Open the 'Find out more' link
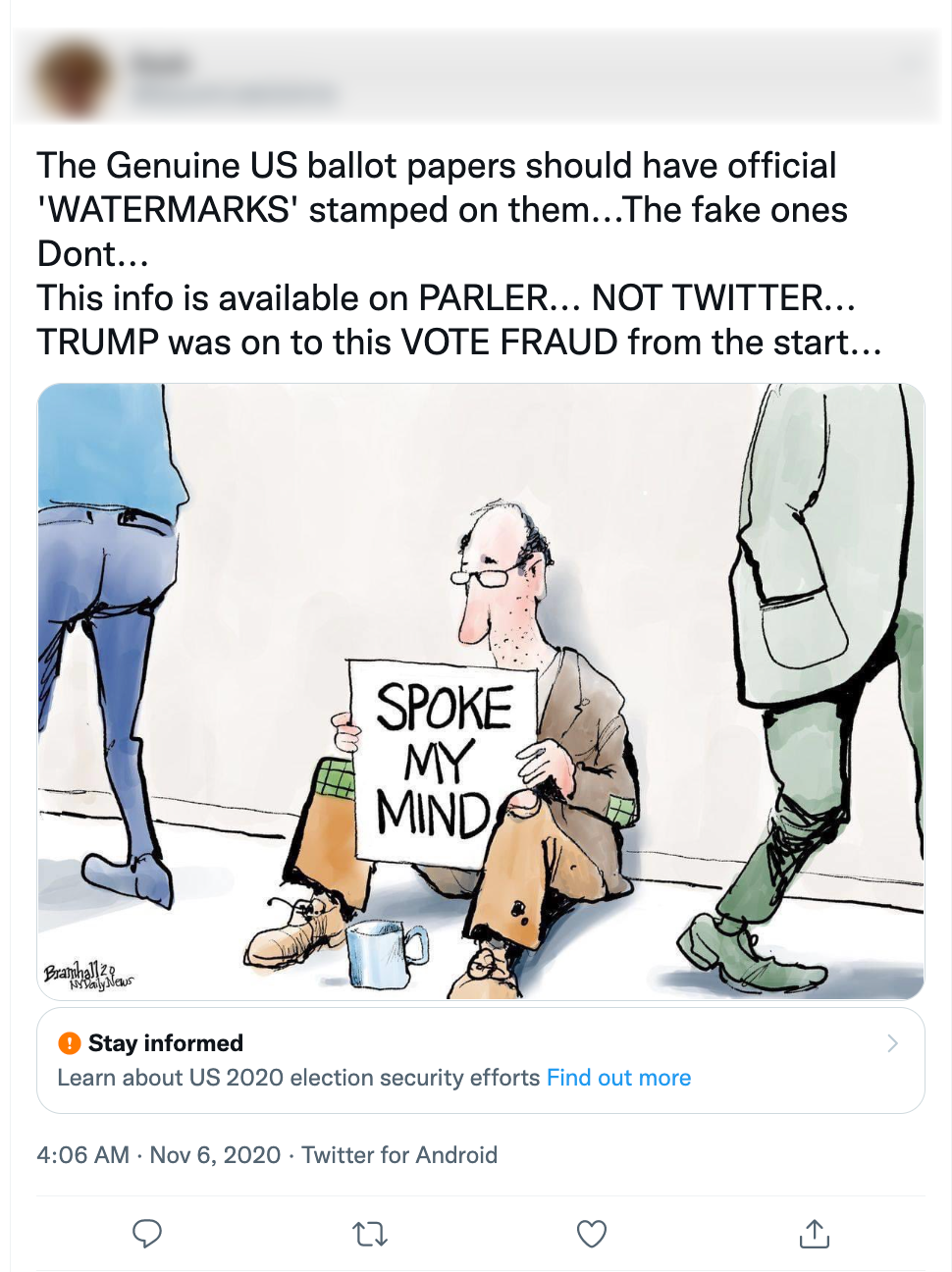 click(x=618, y=1078)
